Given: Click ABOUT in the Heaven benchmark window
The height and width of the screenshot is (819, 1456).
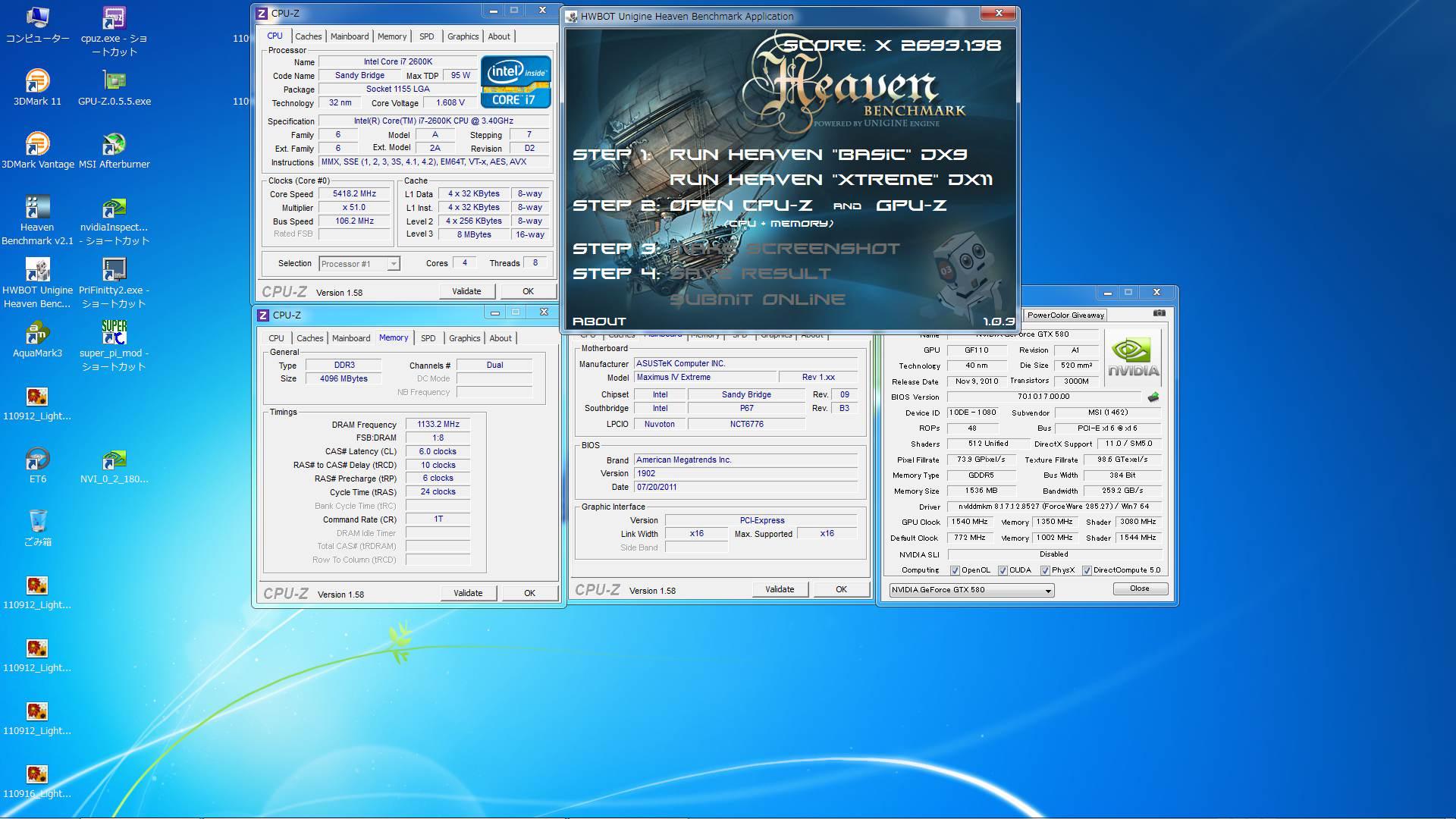Looking at the screenshot, I should 599,322.
